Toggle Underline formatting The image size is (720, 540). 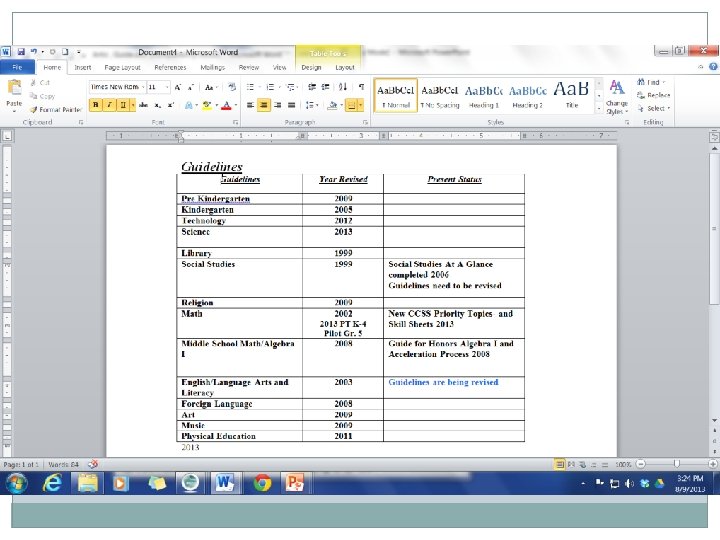click(123, 105)
